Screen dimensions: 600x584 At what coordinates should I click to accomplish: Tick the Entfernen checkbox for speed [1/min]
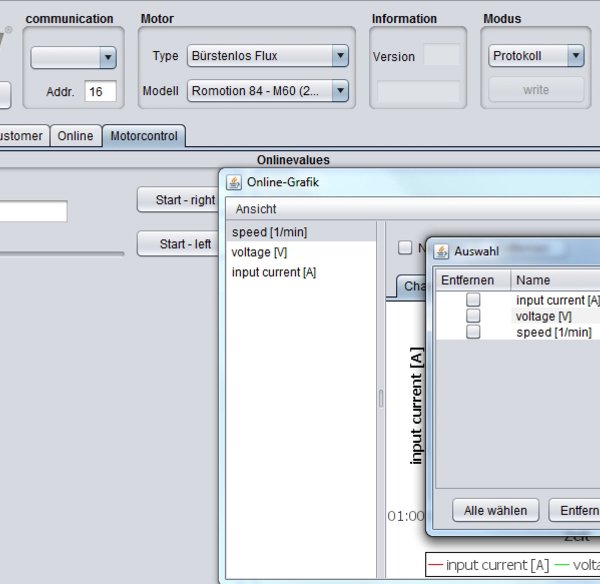click(473, 332)
